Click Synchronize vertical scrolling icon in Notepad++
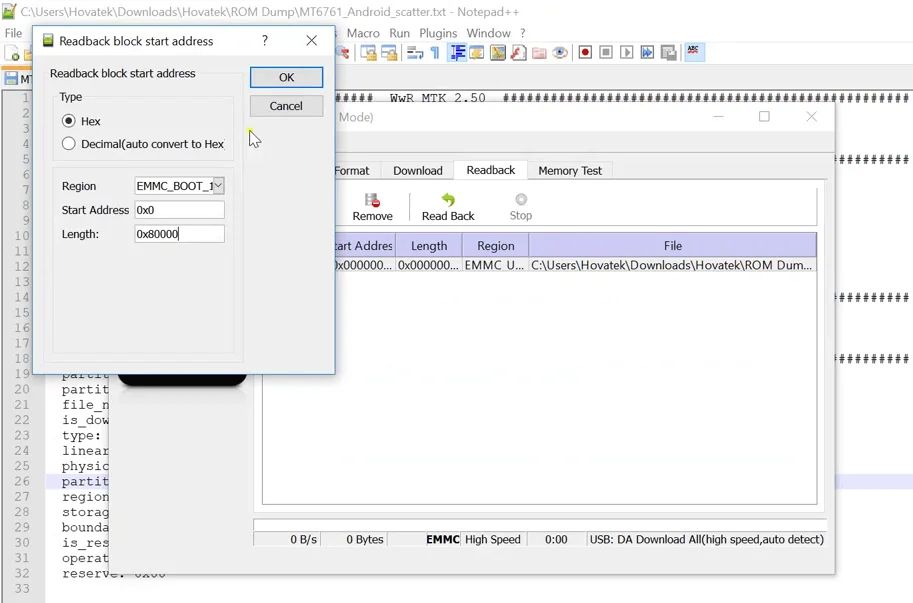 point(369,53)
